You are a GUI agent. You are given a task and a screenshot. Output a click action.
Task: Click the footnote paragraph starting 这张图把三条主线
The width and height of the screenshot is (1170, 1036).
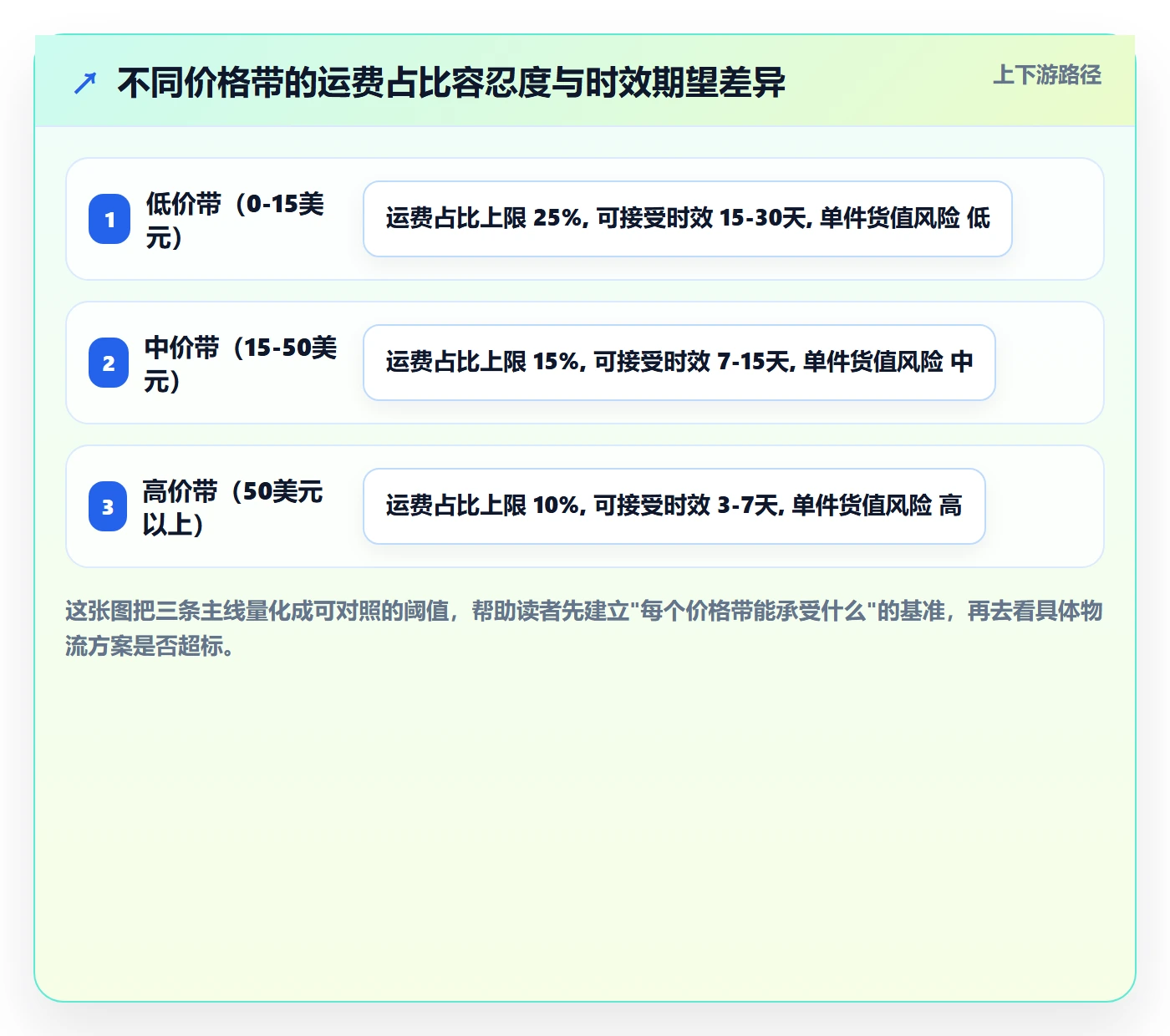pos(584,628)
